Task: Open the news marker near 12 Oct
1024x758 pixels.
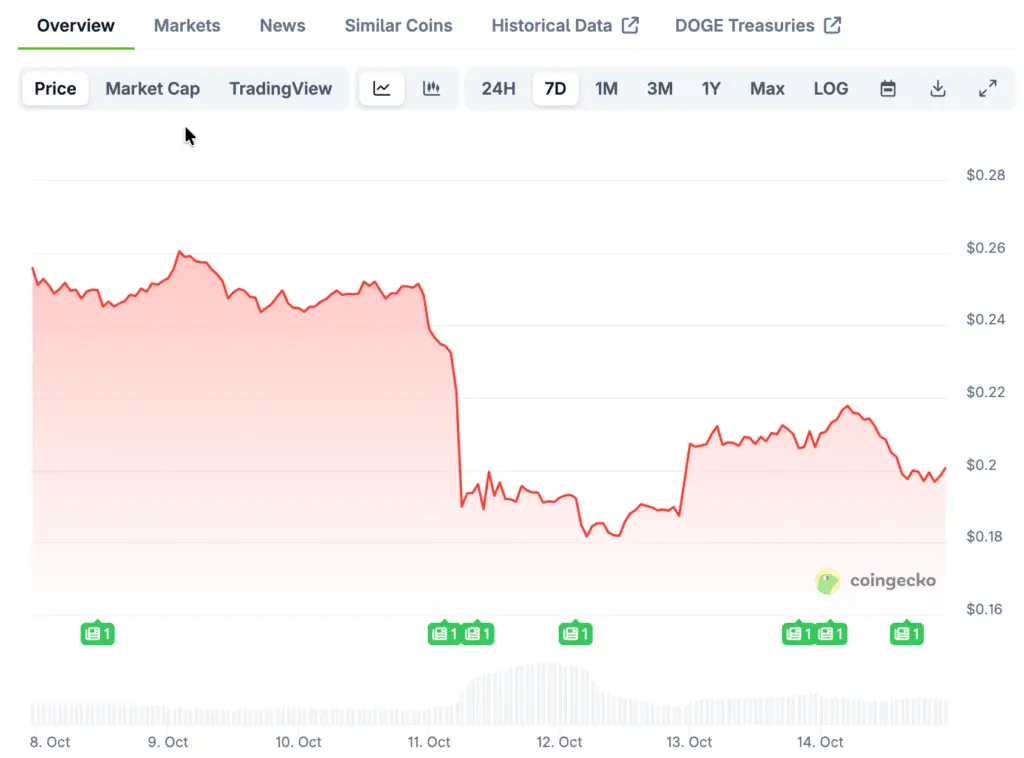Action: point(575,633)
